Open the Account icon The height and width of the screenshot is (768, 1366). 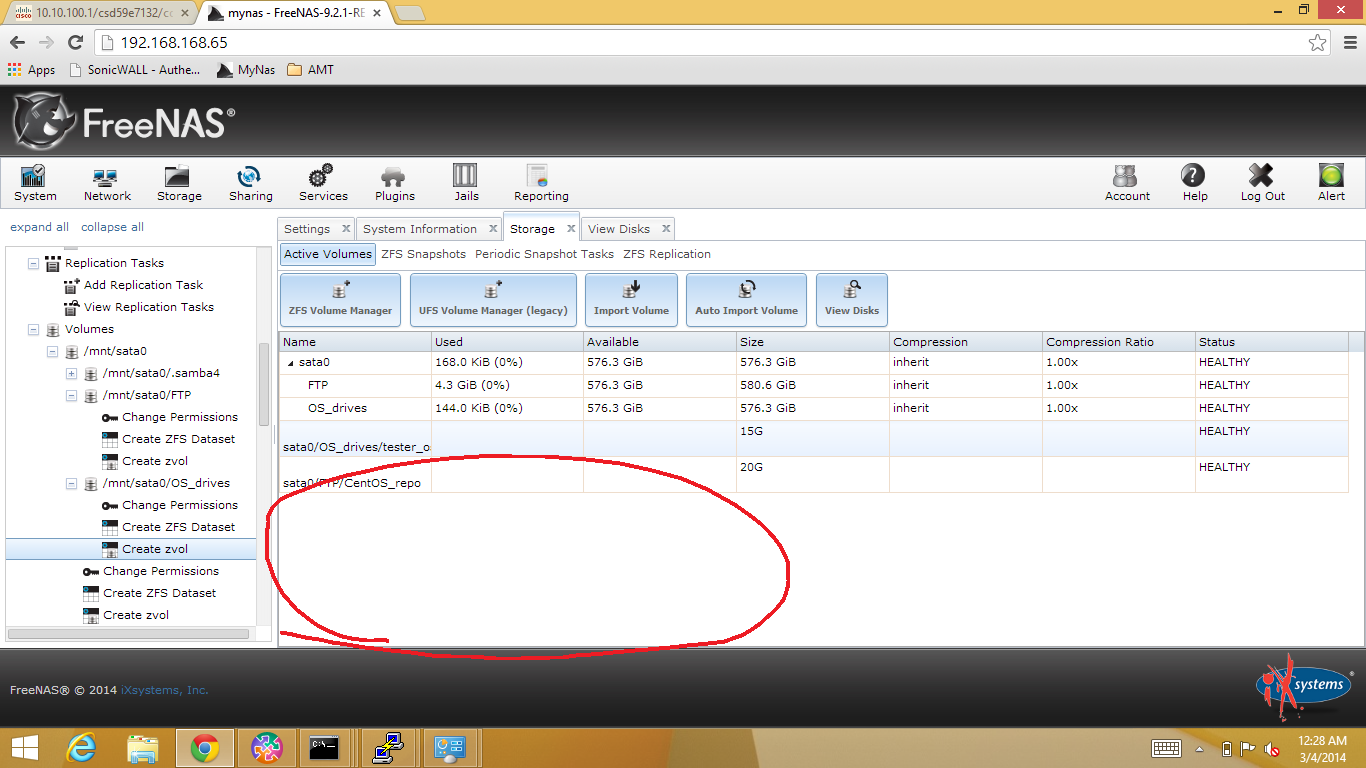pos(1127,184)
